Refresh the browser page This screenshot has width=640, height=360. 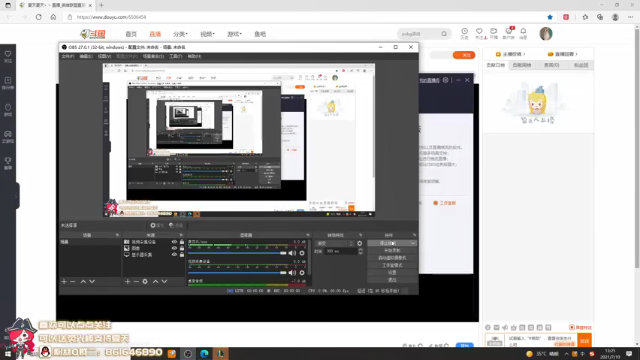click(x=38, y=17)
